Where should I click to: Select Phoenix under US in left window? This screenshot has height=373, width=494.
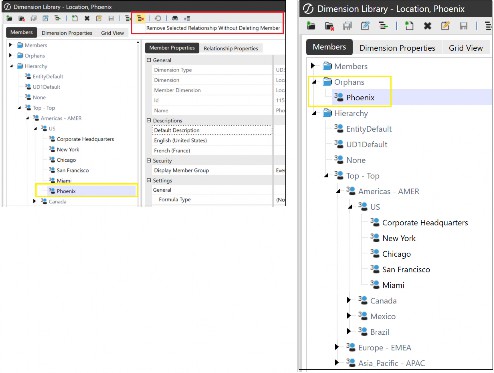point(65,191)
